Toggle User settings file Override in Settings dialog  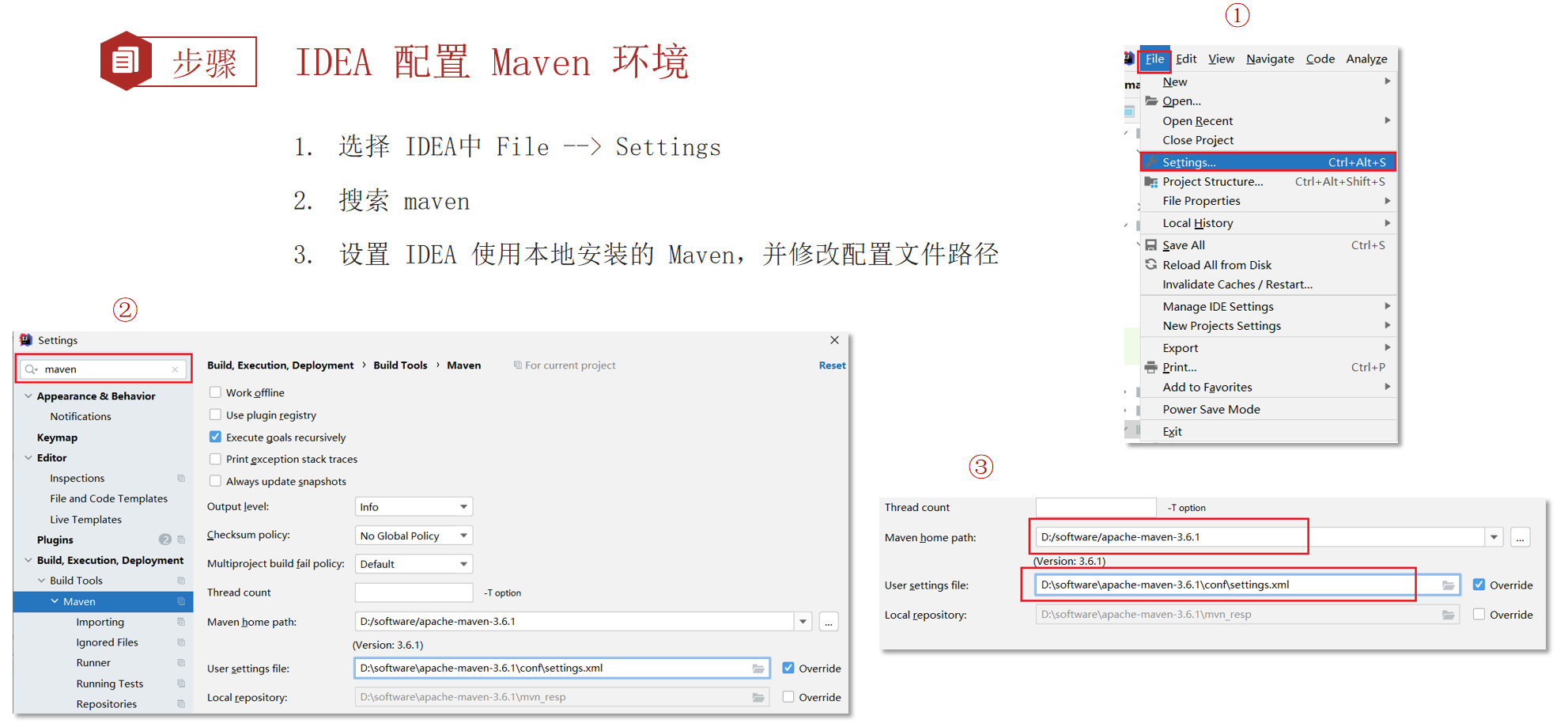pyautogui.click(x=788, y=668)
